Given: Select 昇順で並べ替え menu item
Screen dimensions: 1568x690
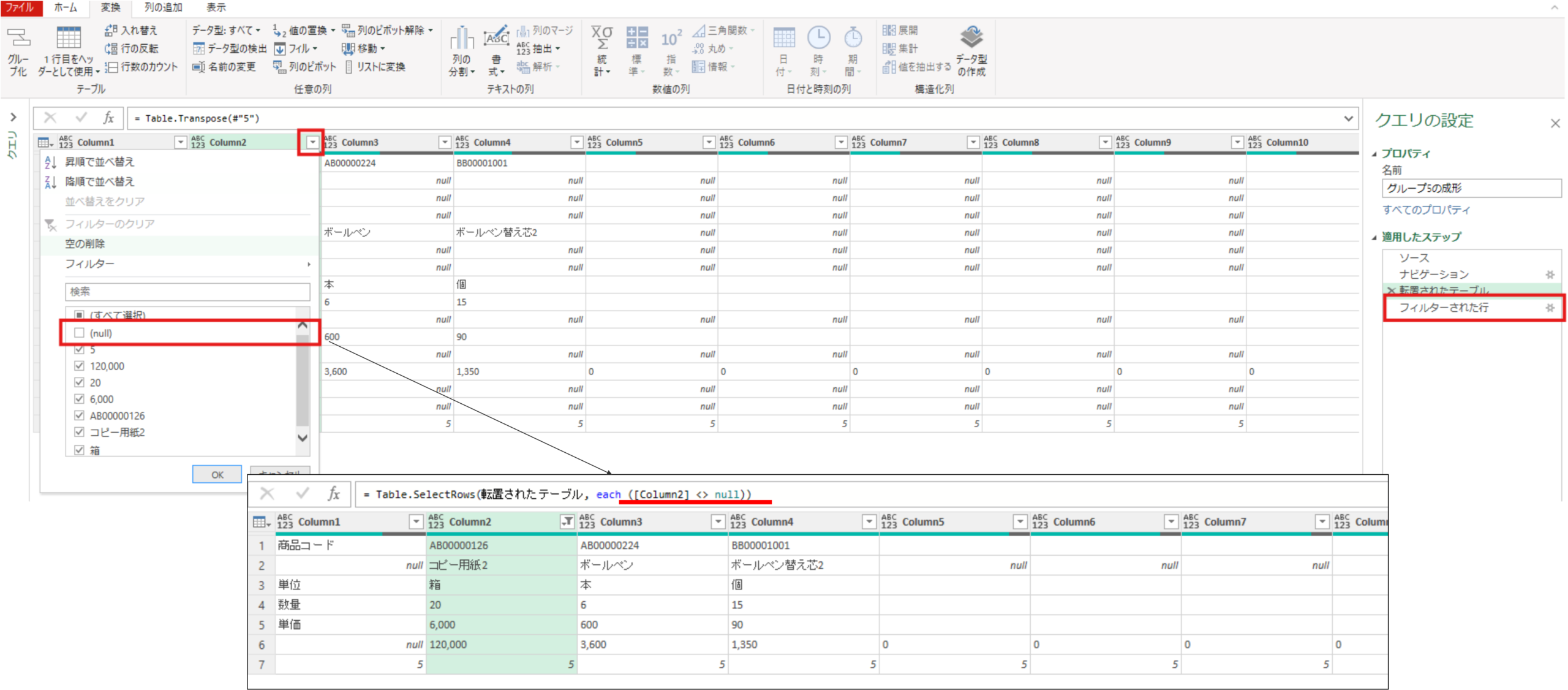Looking at the screenshot, I should pos(179,162).
